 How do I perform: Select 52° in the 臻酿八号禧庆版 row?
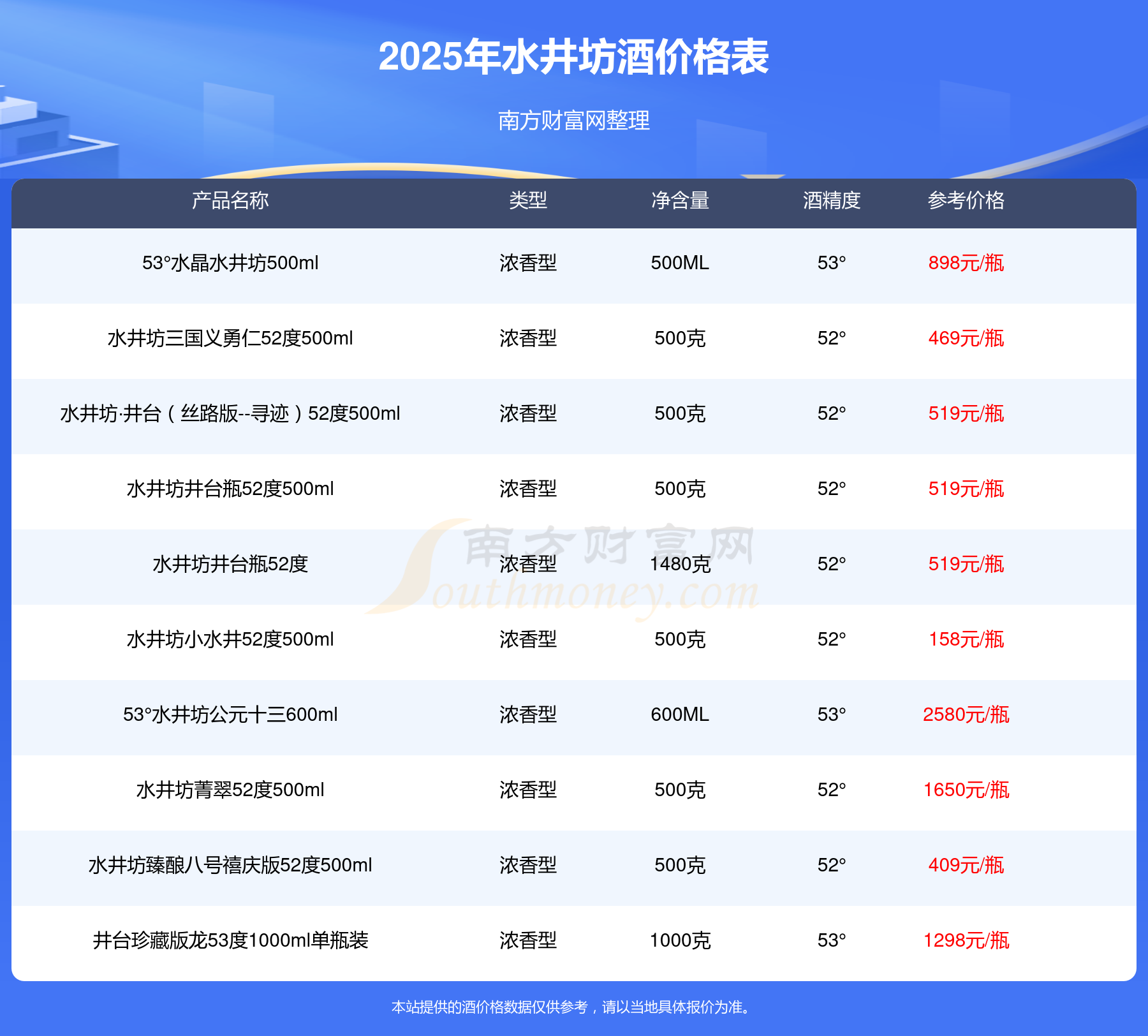pos(832,865)
